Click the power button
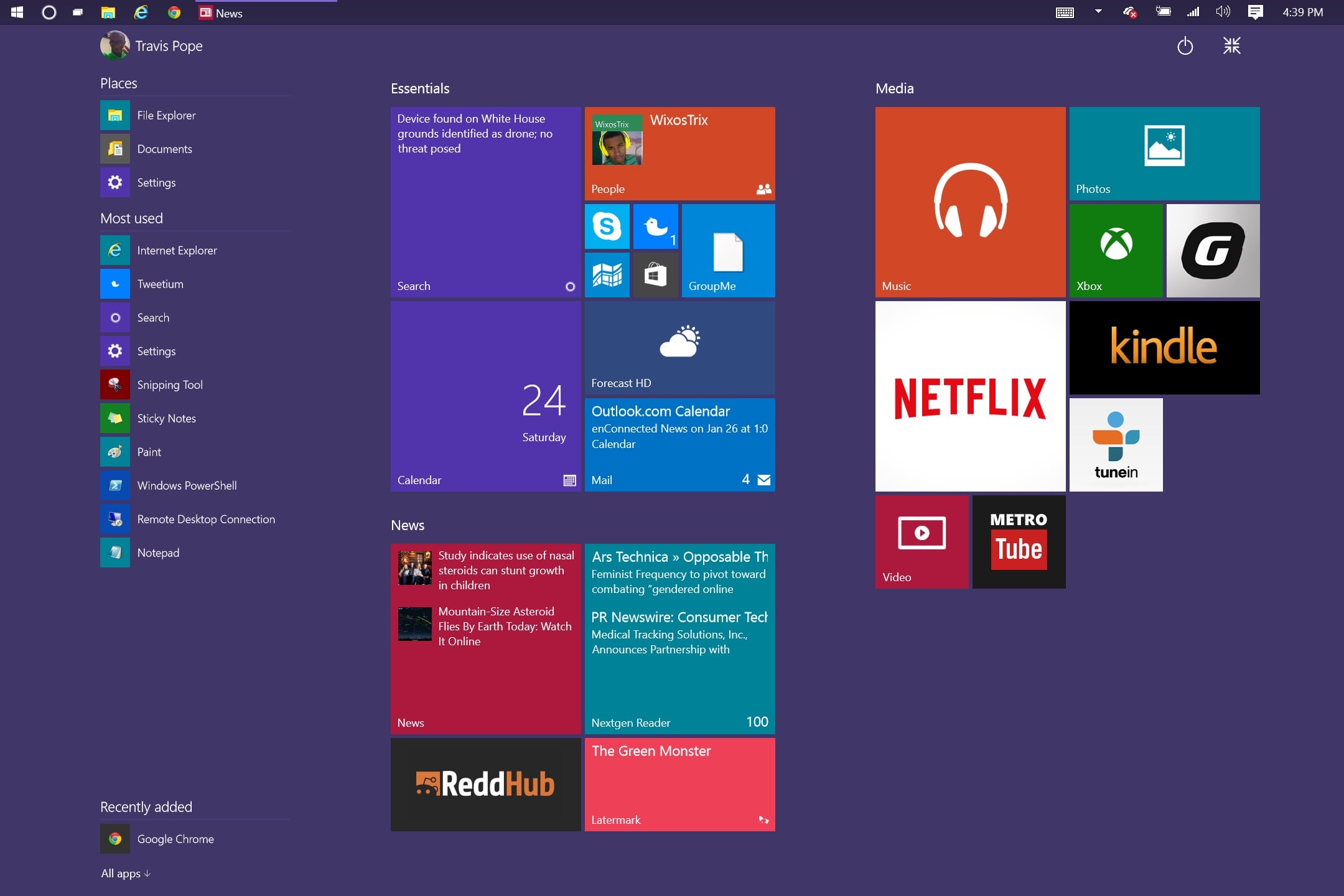Image resolution: width=1344 pixels, height=896 pixels. pos(1185,45)
